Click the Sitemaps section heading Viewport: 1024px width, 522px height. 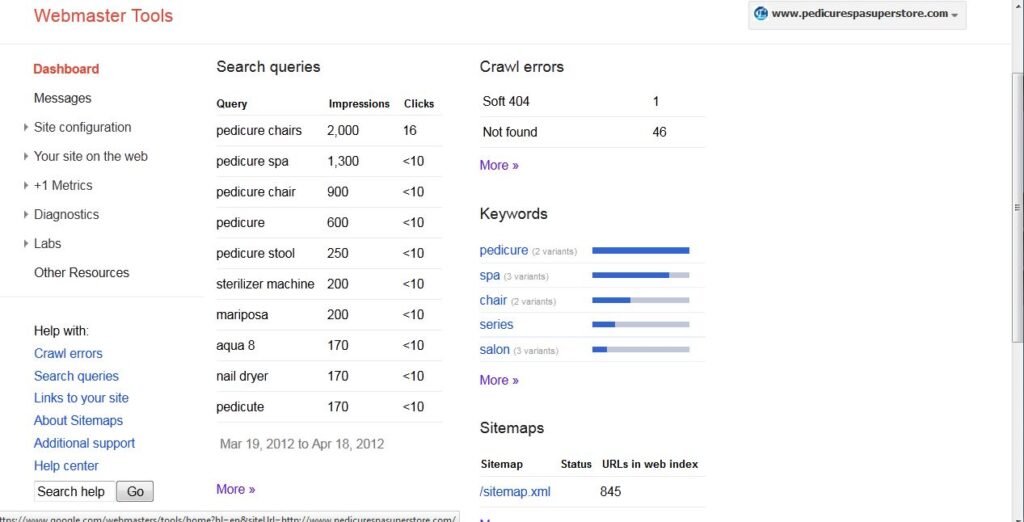pos(512,429)
